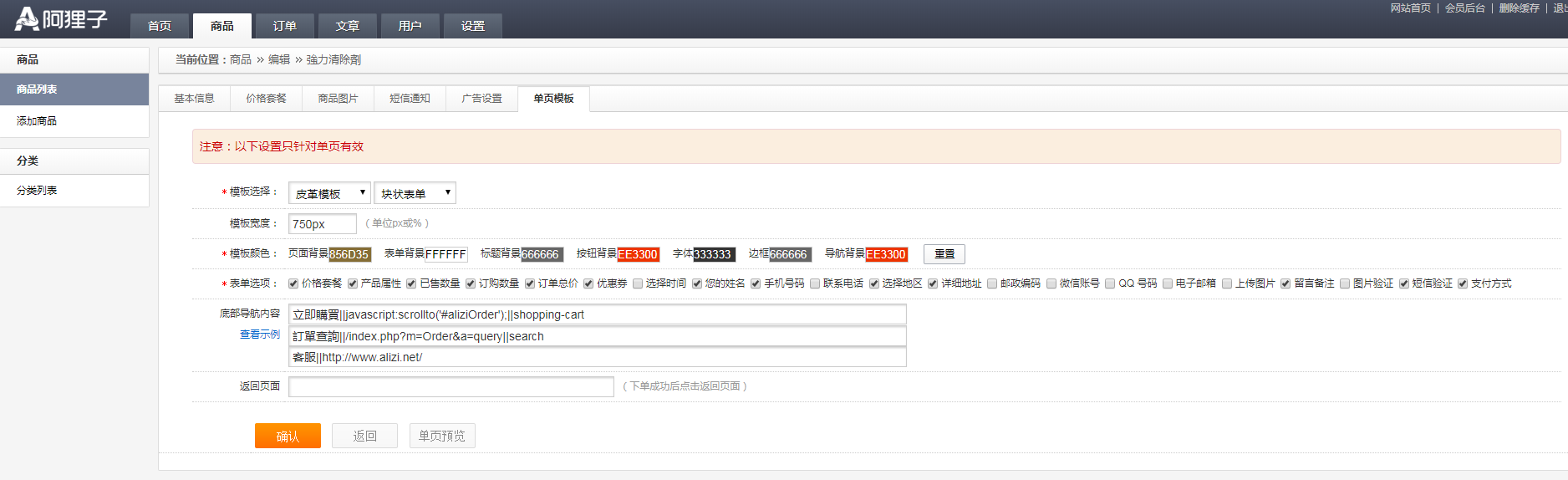Open the 查看示例 link
The width and height of the screenshot is (1568, 480).
[259, 334]
